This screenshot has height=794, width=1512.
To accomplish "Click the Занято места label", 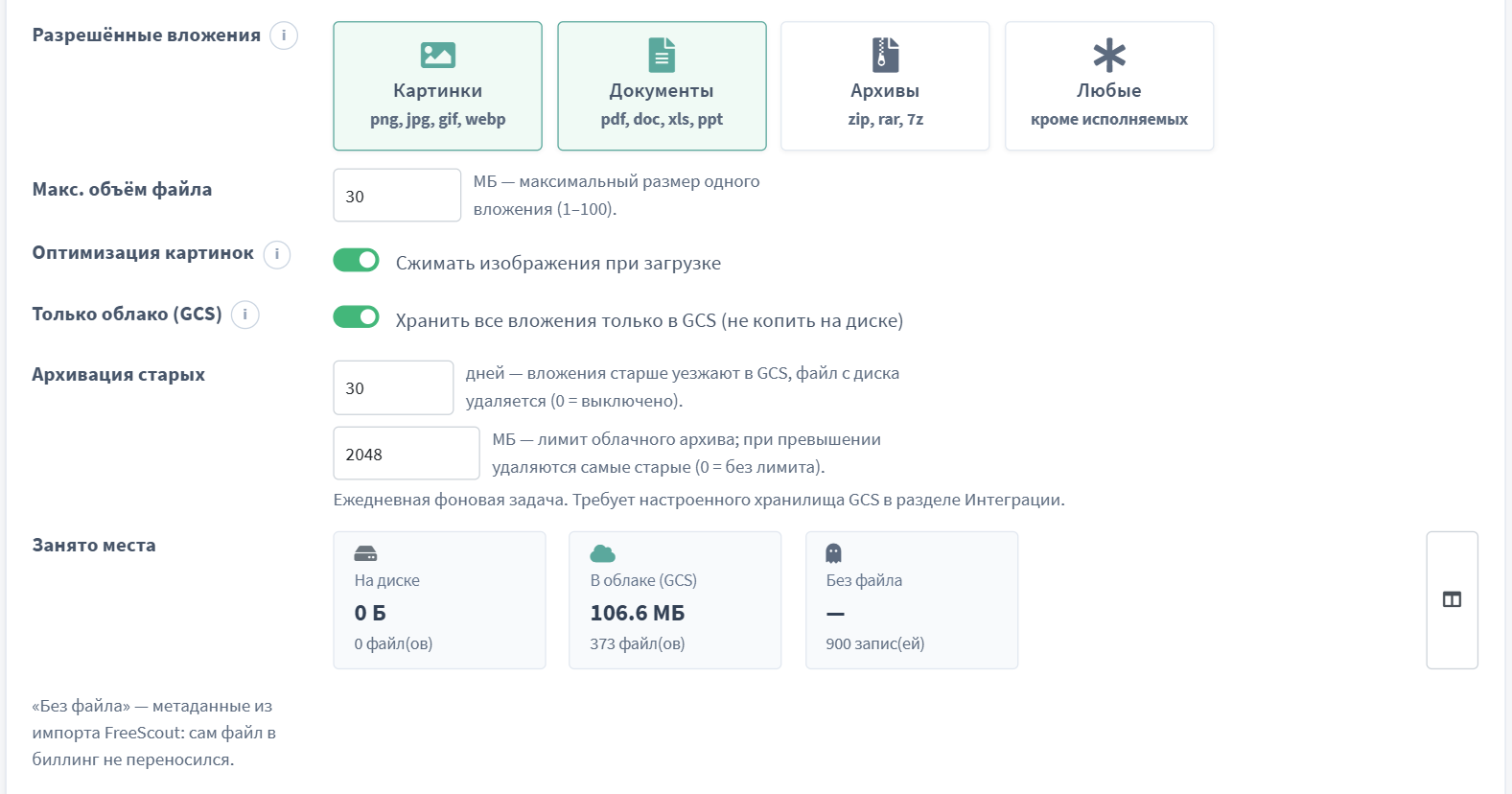I will [x=94, y=546].
